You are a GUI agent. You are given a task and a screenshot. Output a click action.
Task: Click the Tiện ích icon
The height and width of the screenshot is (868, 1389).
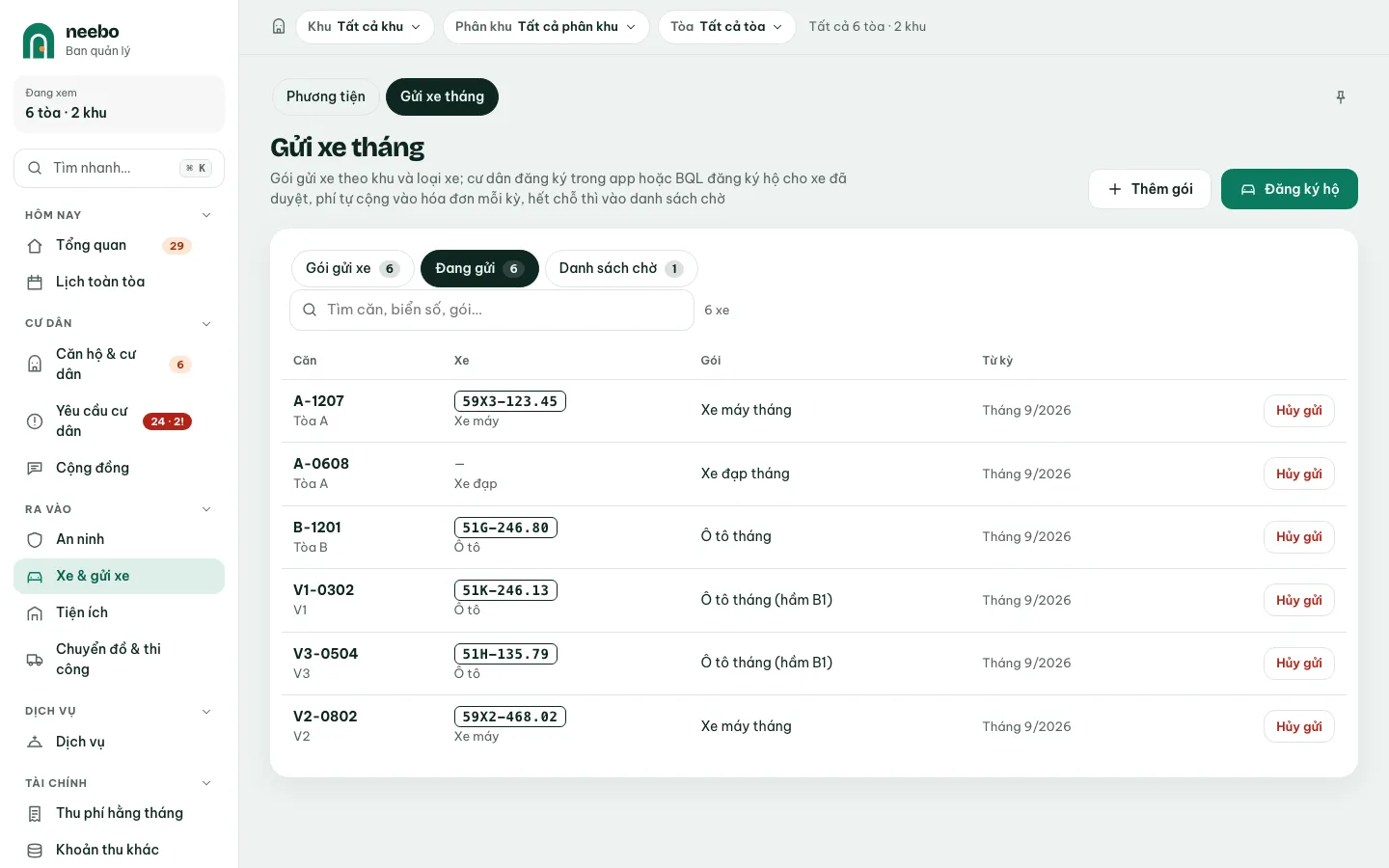click(x=35, y=613)
